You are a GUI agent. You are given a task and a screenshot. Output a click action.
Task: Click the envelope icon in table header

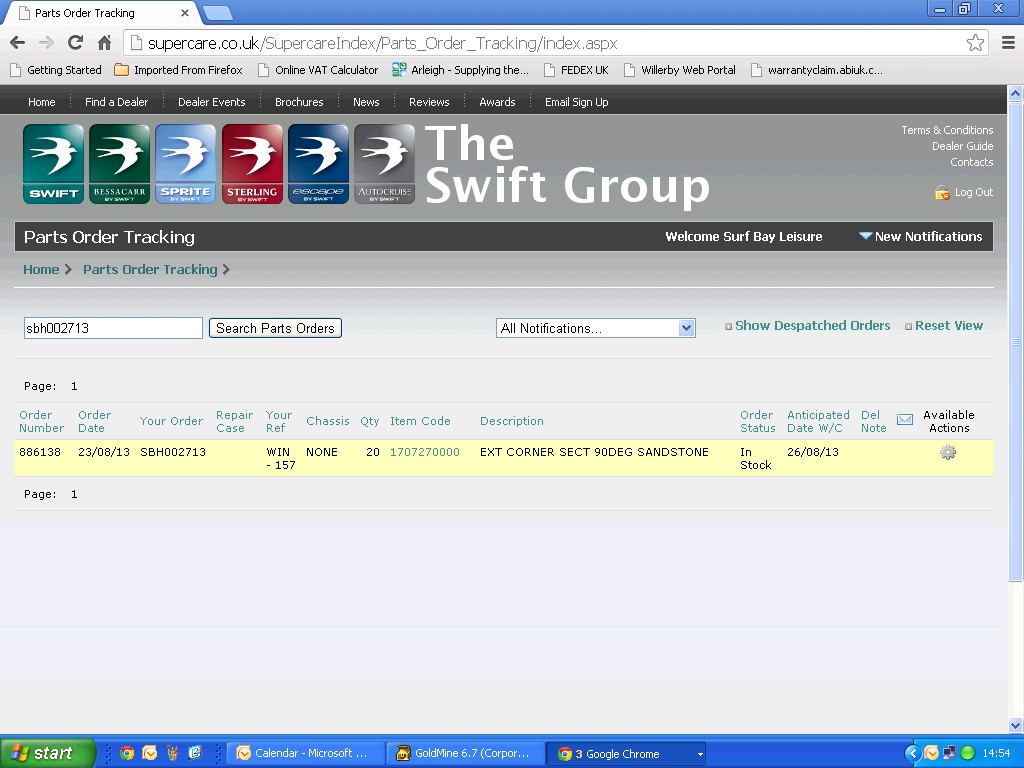(x=904, y=419)
